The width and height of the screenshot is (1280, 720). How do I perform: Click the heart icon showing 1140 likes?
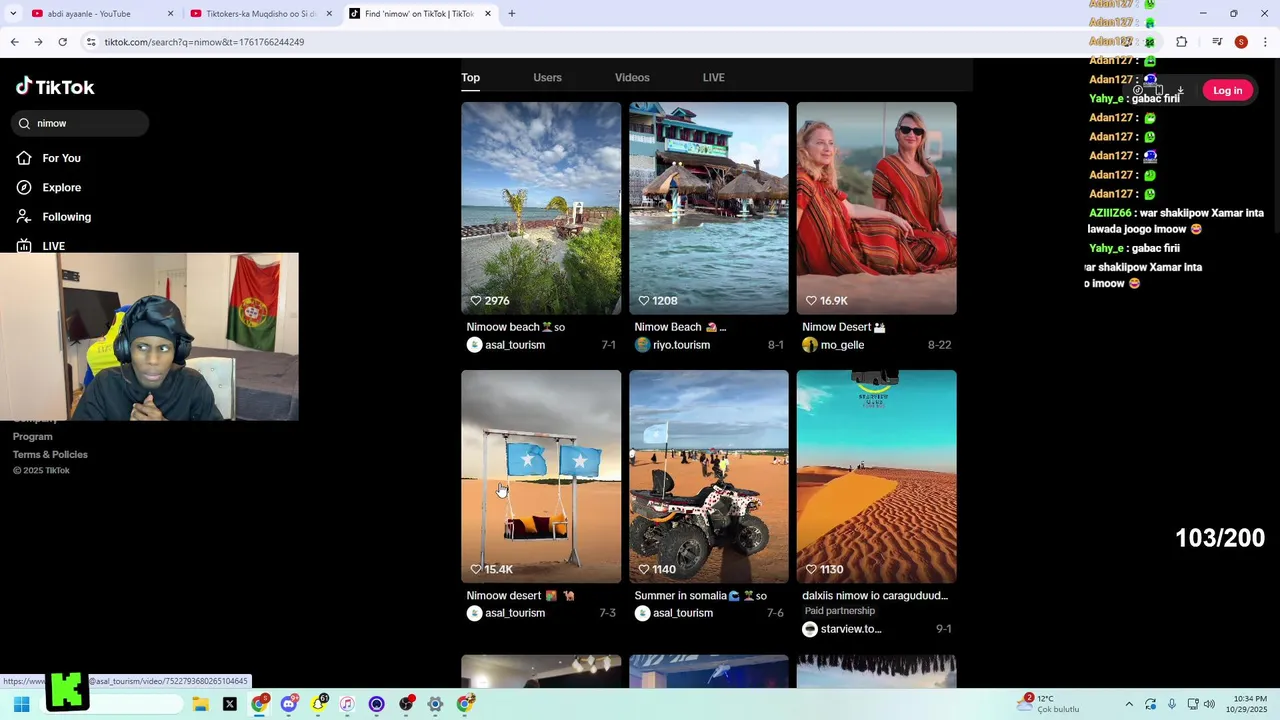(644, 569)
